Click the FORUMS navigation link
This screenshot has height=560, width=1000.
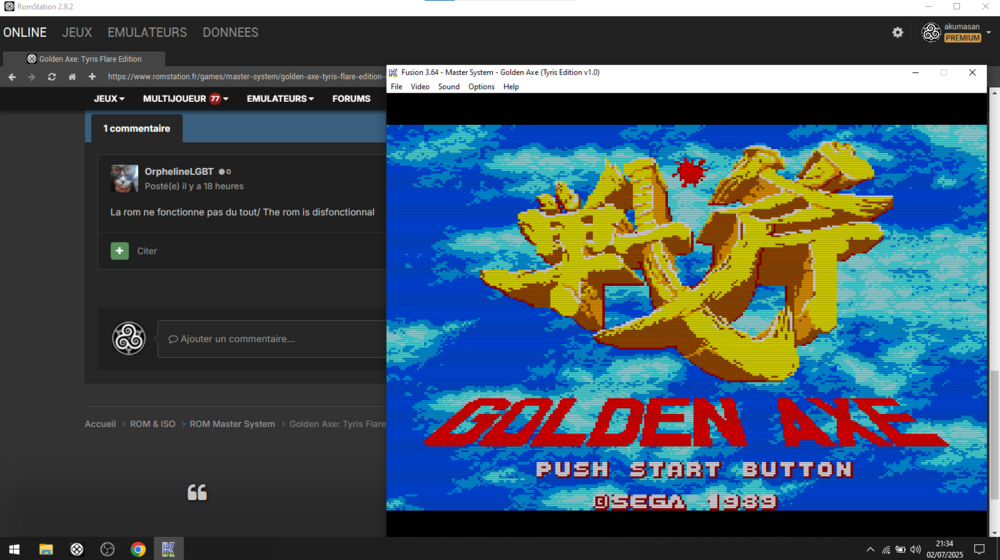click(x=351, y=99)
